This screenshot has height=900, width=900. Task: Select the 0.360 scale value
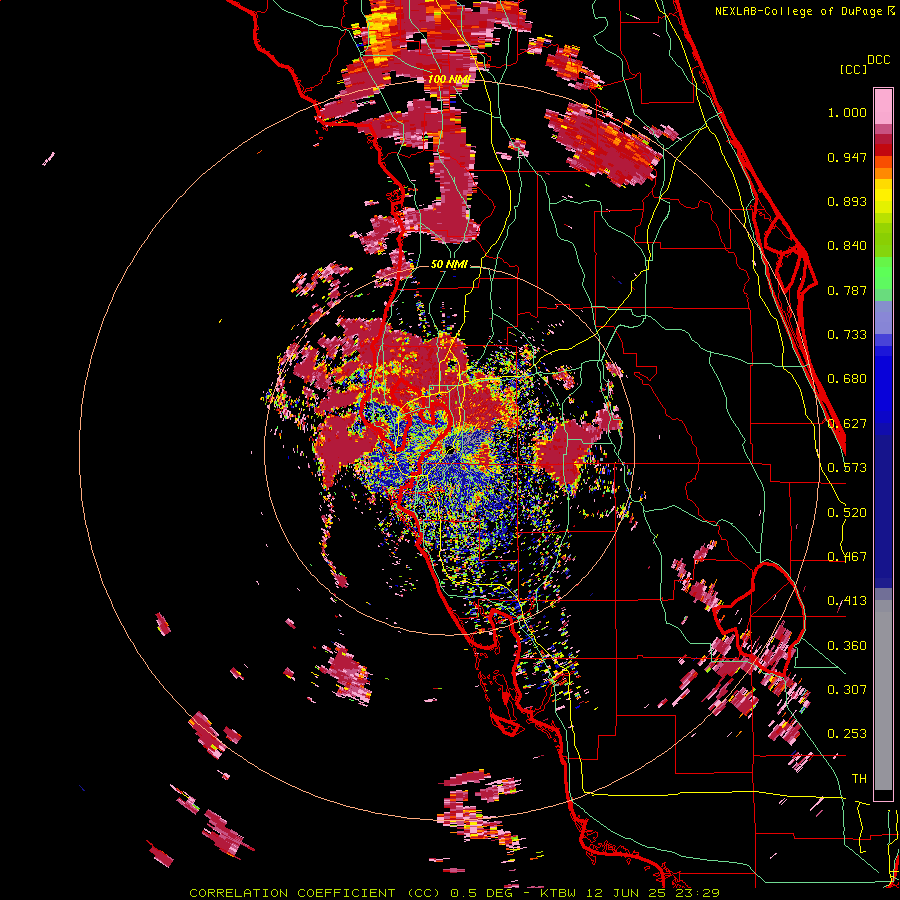click(847, 646)
